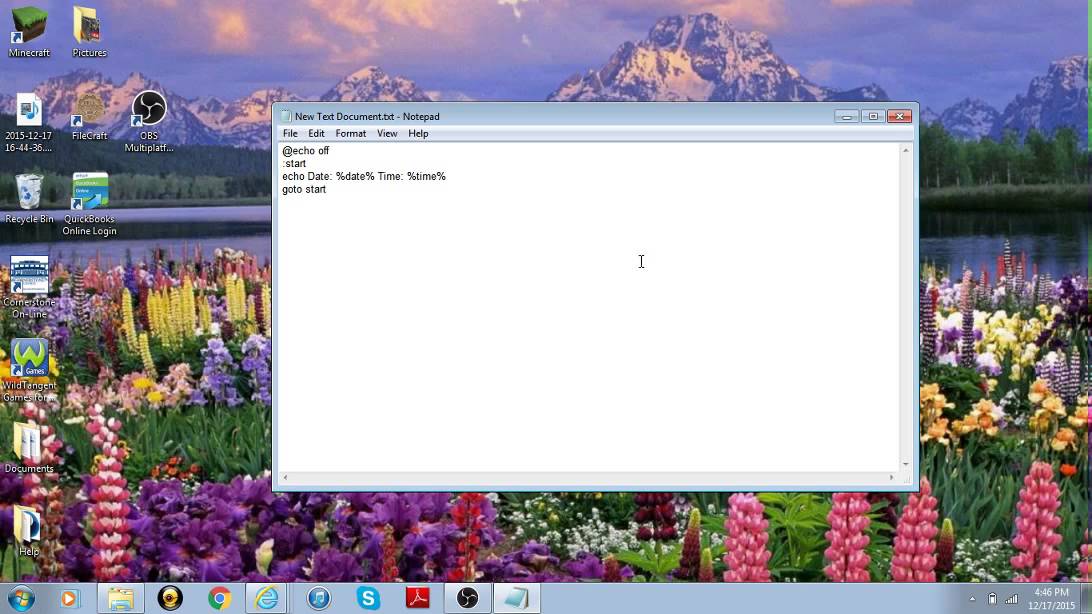1092x614 pixels.
Task: Open the Pictures folder on desktop
Action: [89, 31]
